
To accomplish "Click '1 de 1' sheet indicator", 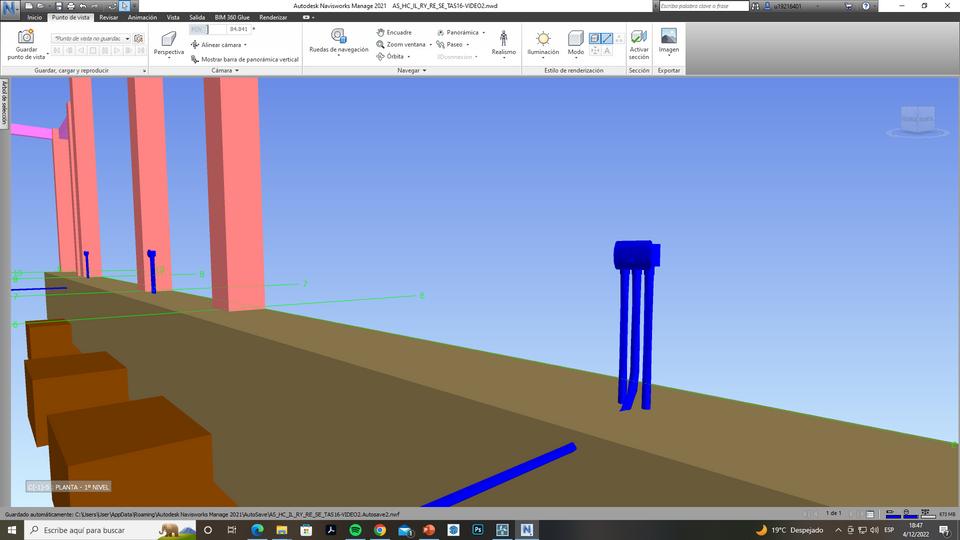I will pos(833,514).
